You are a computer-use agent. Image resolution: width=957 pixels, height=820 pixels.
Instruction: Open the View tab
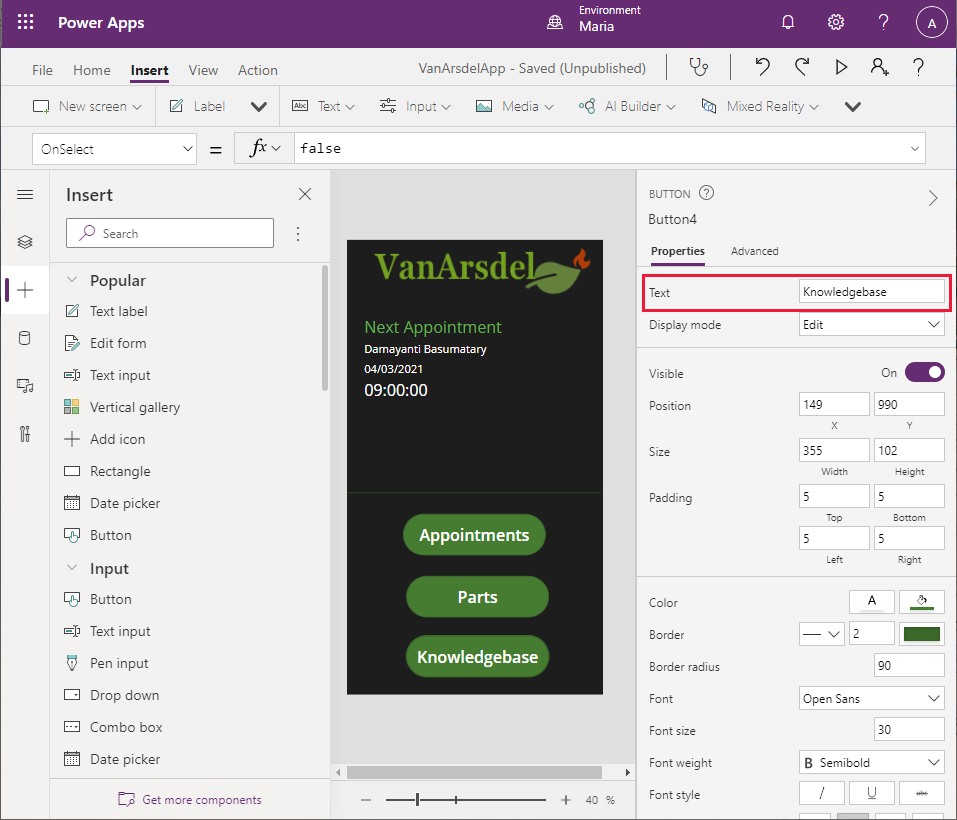coord(203,70)
